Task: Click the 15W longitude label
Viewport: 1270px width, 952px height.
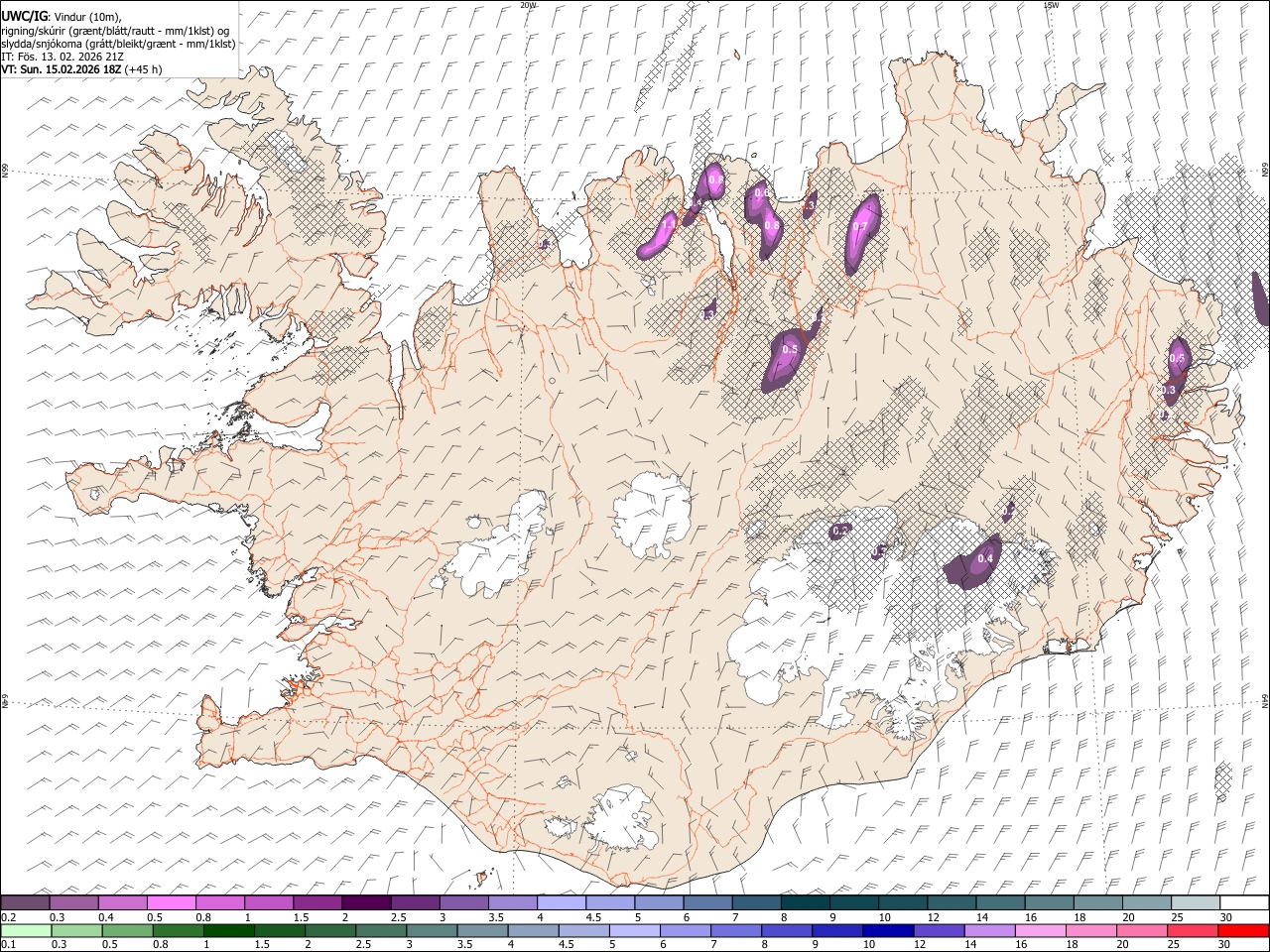Action: (1051, 5)
